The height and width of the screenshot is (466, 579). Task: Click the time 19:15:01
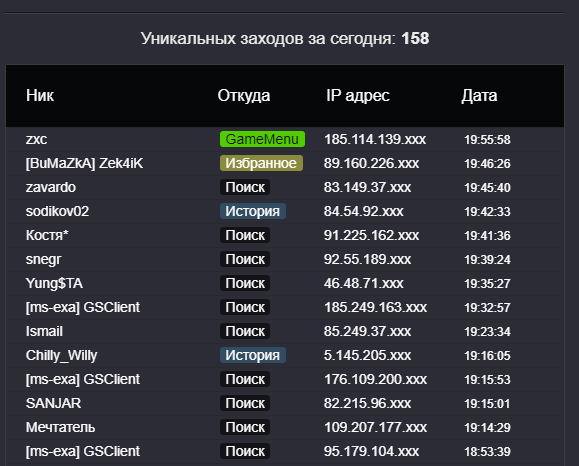click(487, 404)
